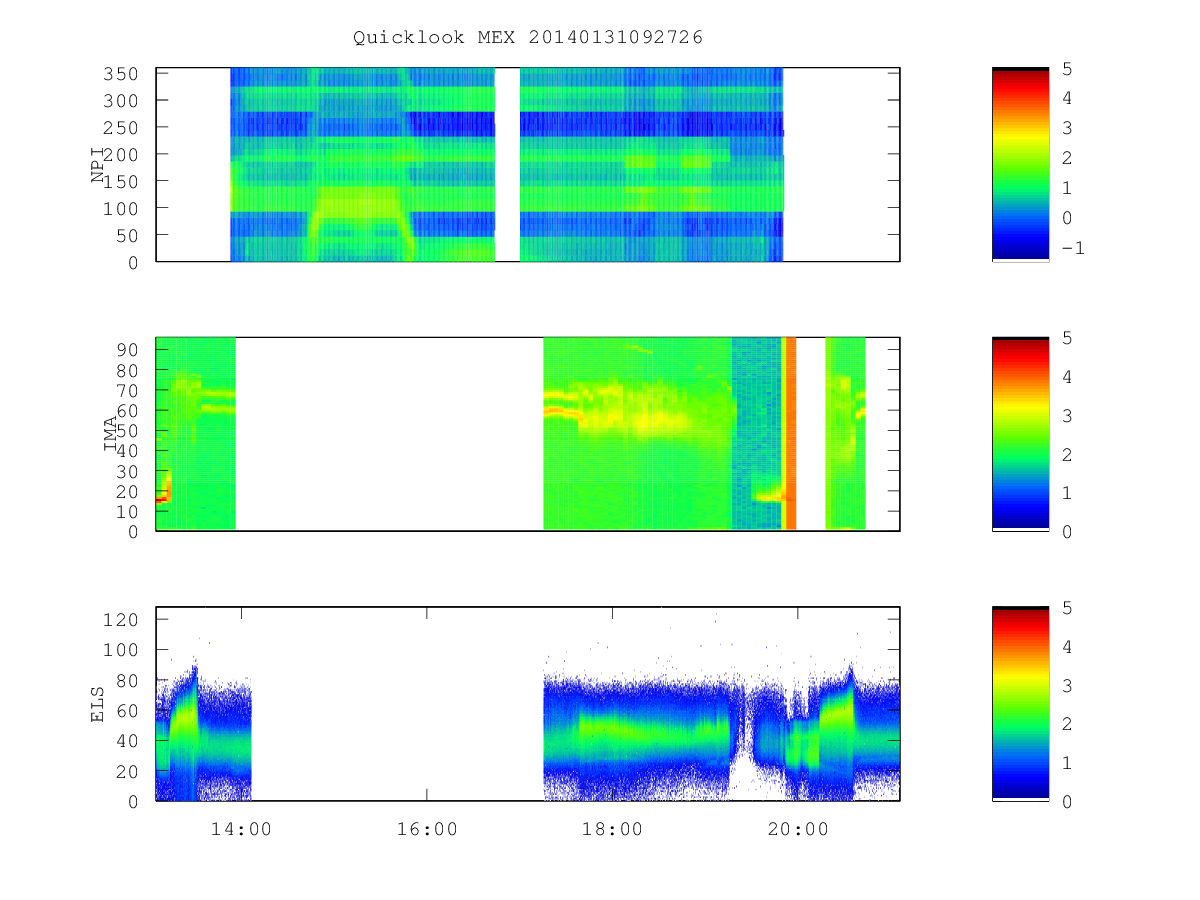Click the IMA panel color scale bar
Screen dimensions: 1200x900
[x=1020, y=434]
